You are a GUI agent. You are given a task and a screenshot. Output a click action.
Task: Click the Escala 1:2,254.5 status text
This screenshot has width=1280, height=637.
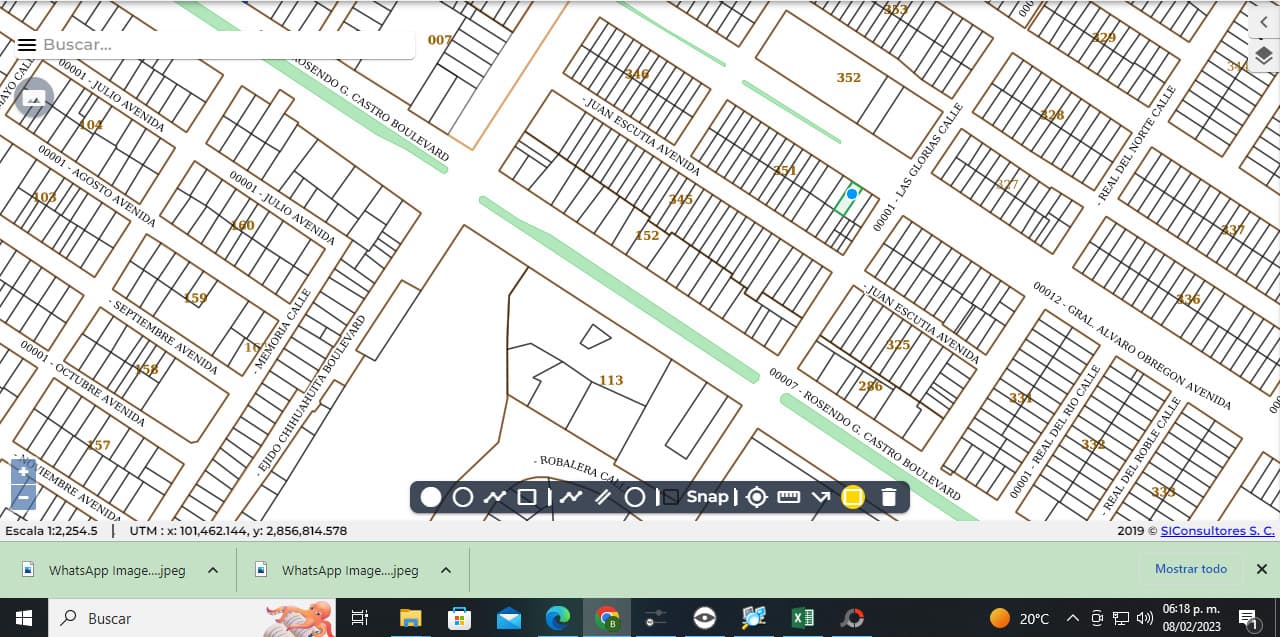[x=51, y=531]
